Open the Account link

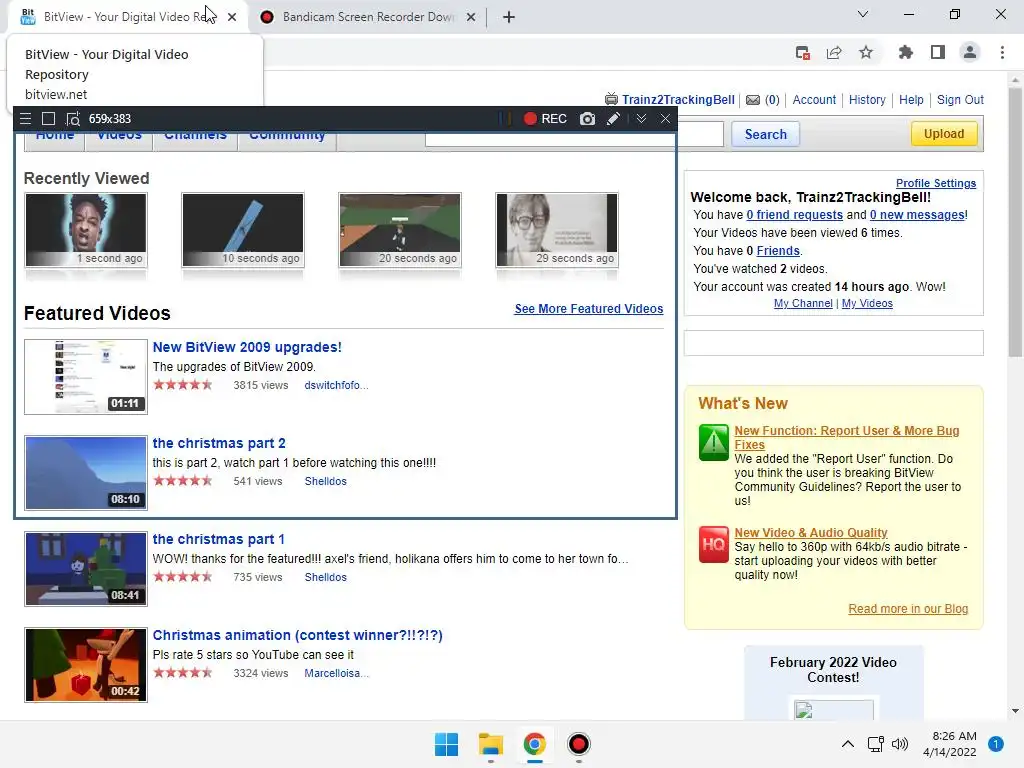[x=814, y=100]
